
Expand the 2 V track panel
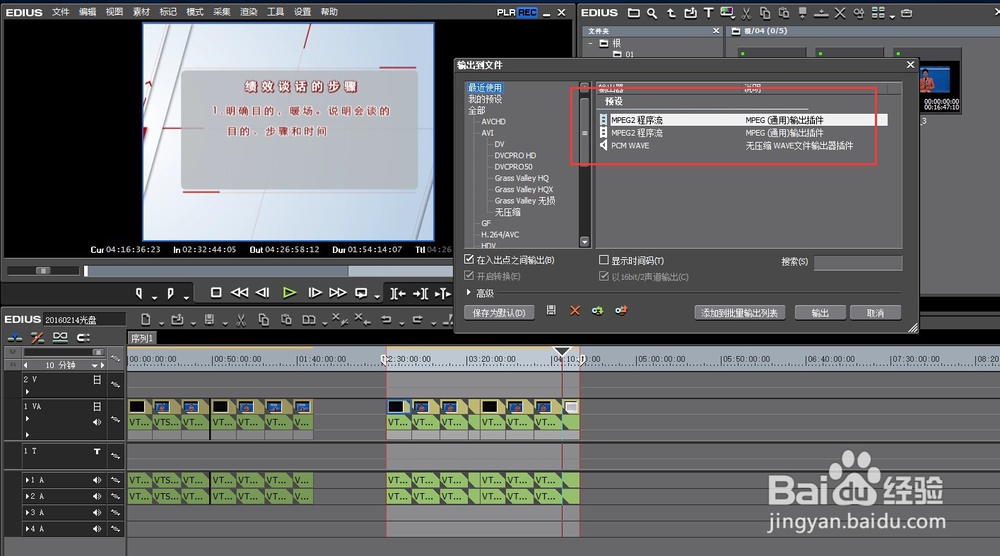27,392
